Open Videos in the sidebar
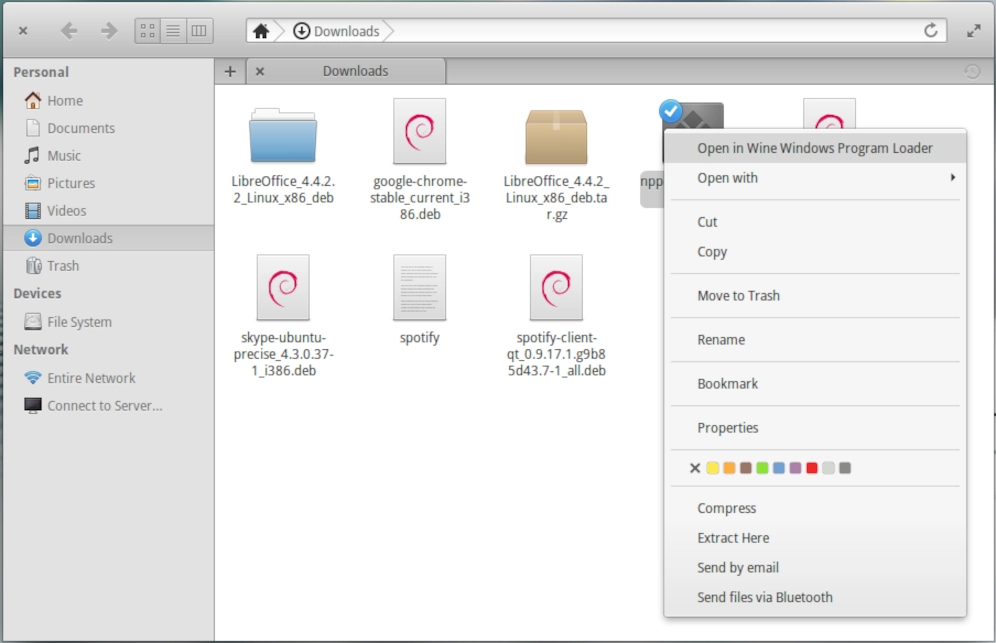The image size is (996, 643). coord(108,210)
